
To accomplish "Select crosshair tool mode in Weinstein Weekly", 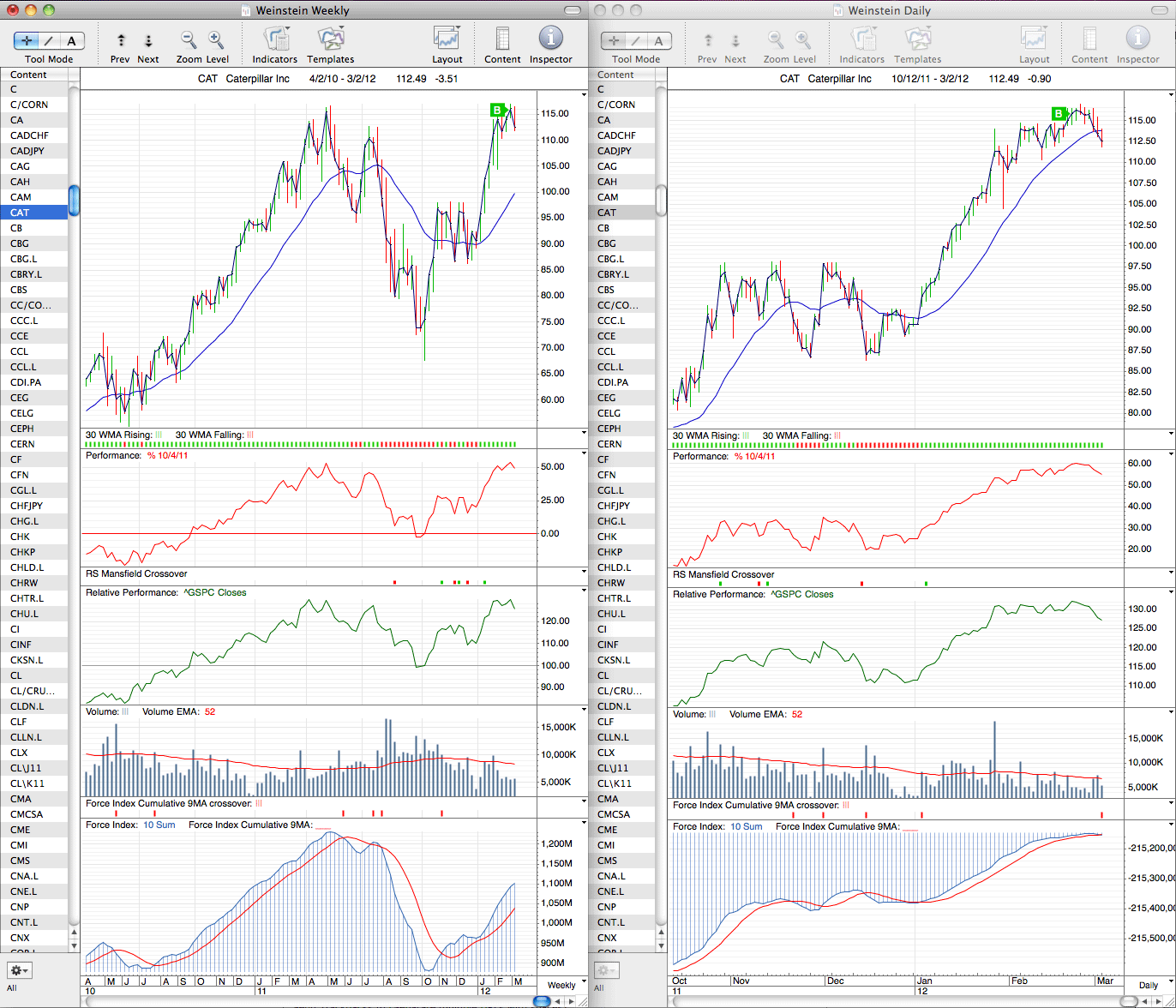I will click(27, 40).
